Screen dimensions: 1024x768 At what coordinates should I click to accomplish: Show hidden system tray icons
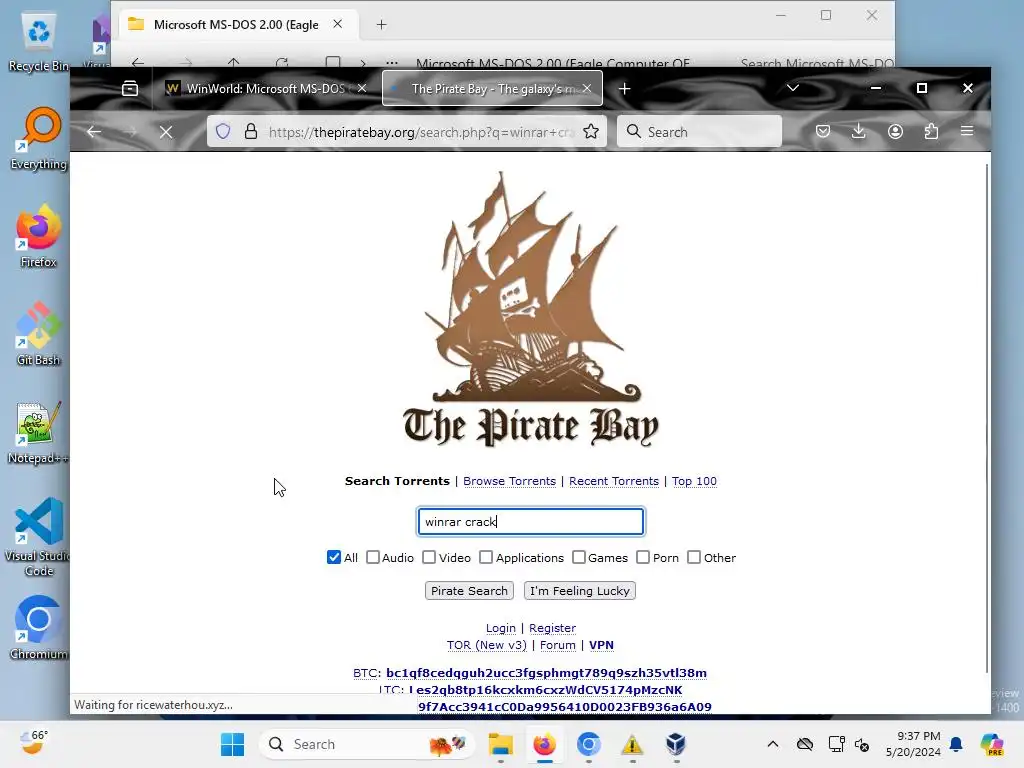point(773,744)
